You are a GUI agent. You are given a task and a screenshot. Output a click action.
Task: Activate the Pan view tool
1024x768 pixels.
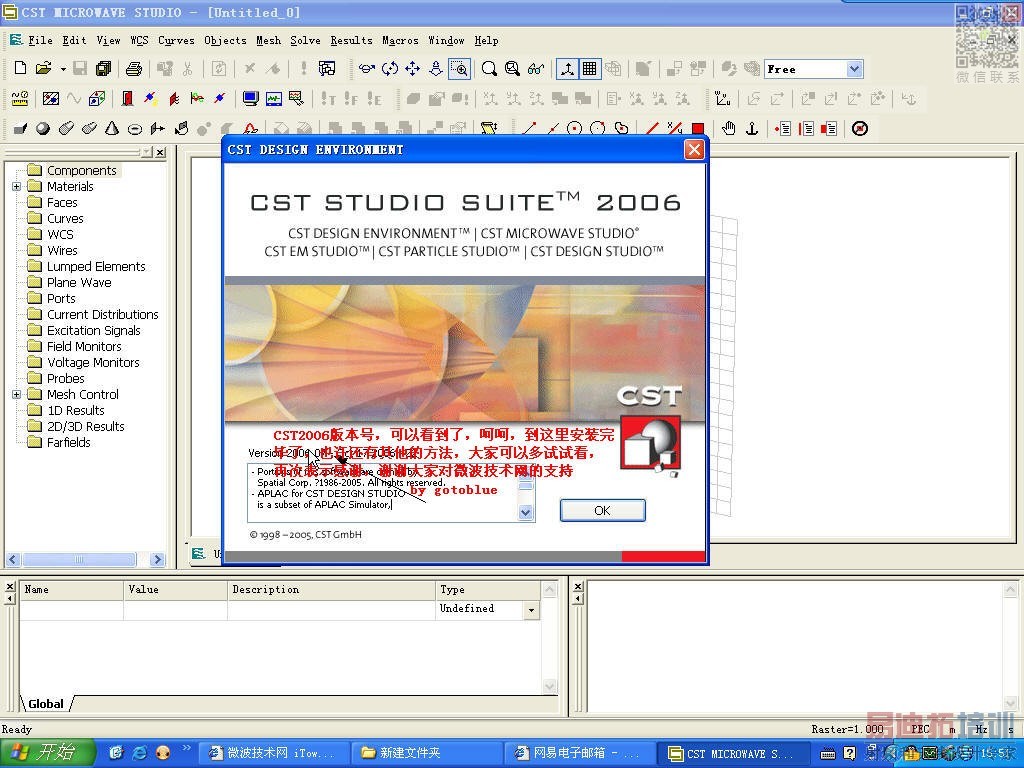click(412, 69)
